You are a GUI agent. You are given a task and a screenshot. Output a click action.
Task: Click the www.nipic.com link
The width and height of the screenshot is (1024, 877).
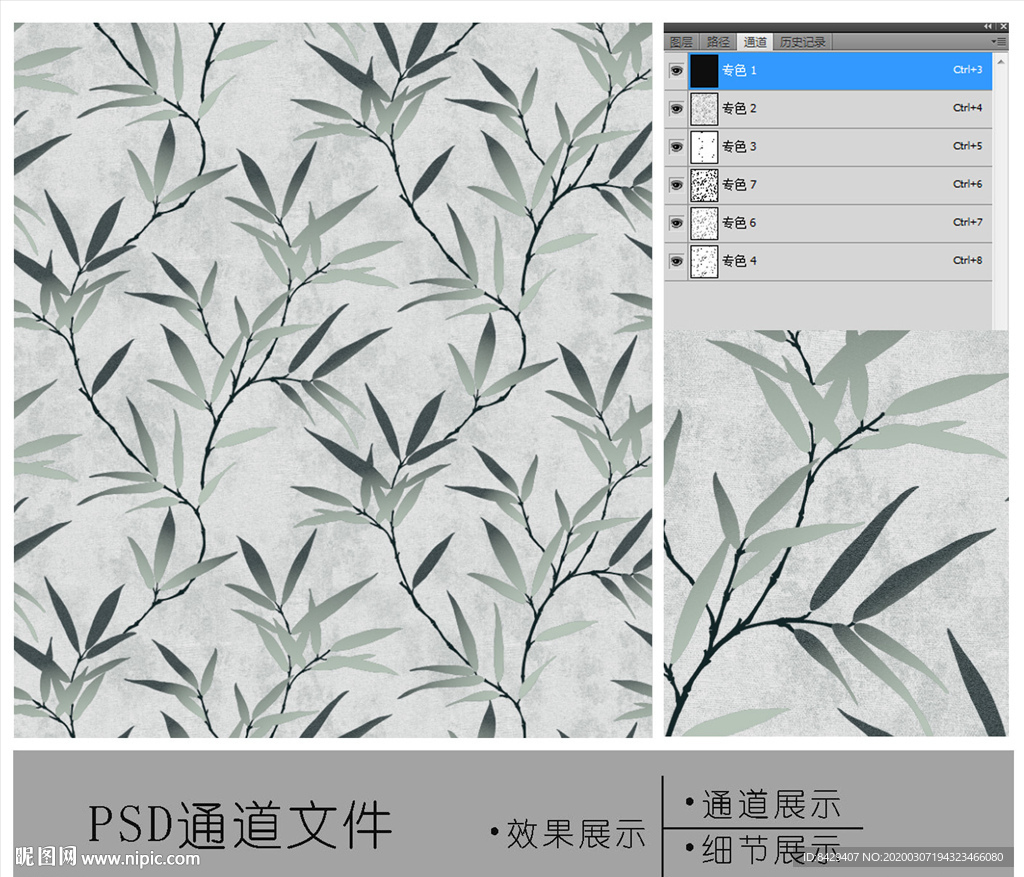(x=140, y=858)
